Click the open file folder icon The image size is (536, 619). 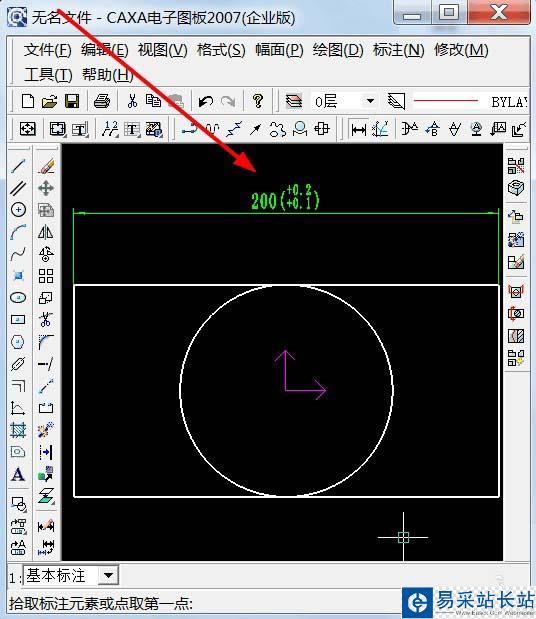tap(49, 101)
